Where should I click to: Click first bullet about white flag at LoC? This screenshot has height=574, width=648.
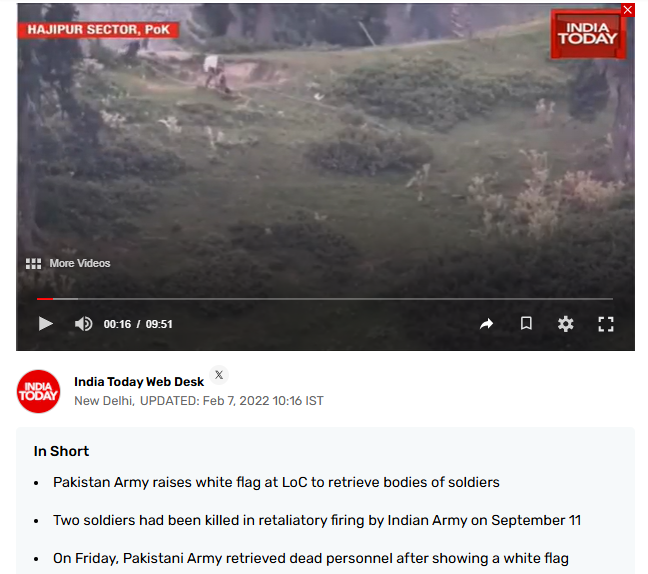coord(276,482)
